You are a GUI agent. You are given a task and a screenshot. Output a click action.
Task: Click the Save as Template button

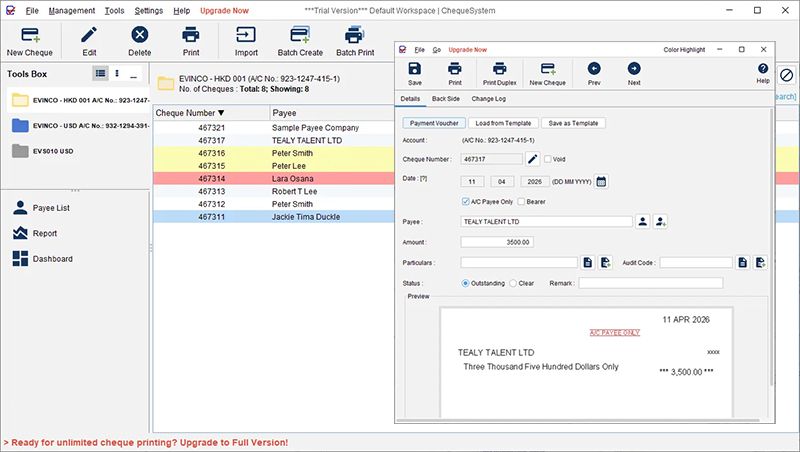pos(573,123)
